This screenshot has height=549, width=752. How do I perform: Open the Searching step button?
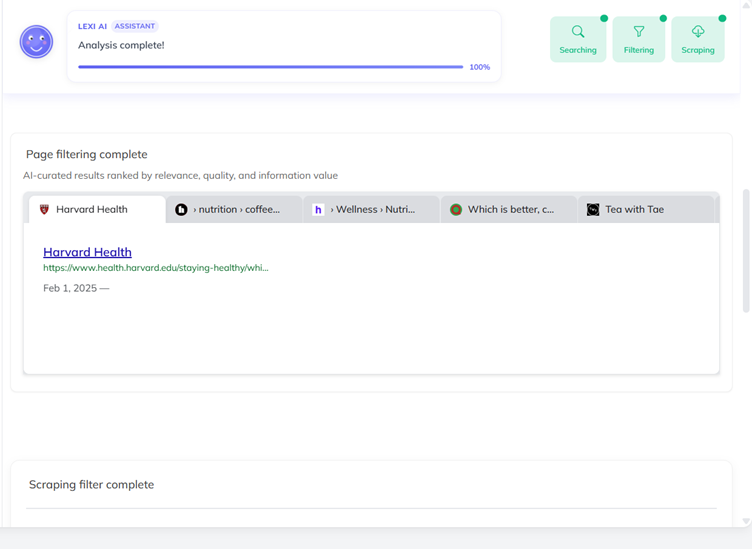(578, 39)
